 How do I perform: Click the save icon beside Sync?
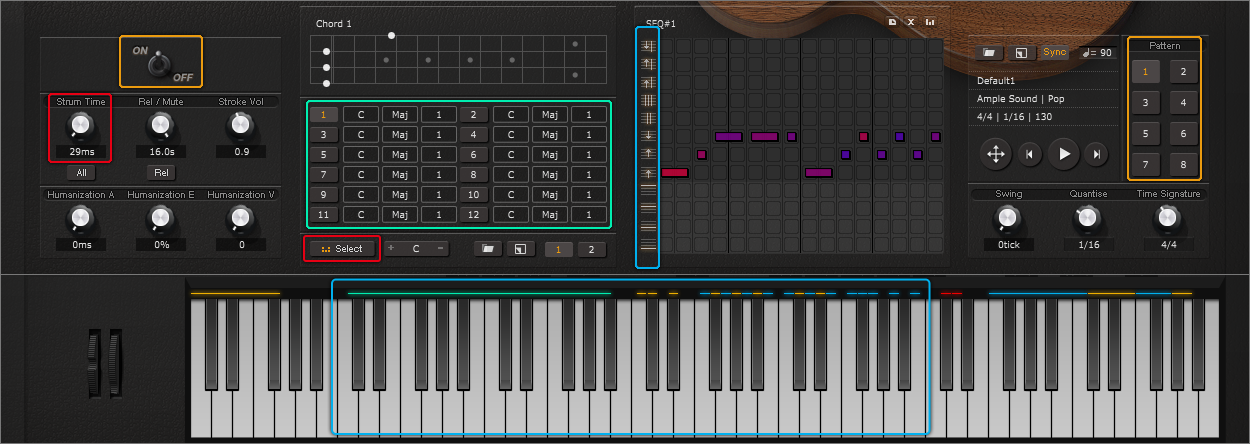point(1020,53)
